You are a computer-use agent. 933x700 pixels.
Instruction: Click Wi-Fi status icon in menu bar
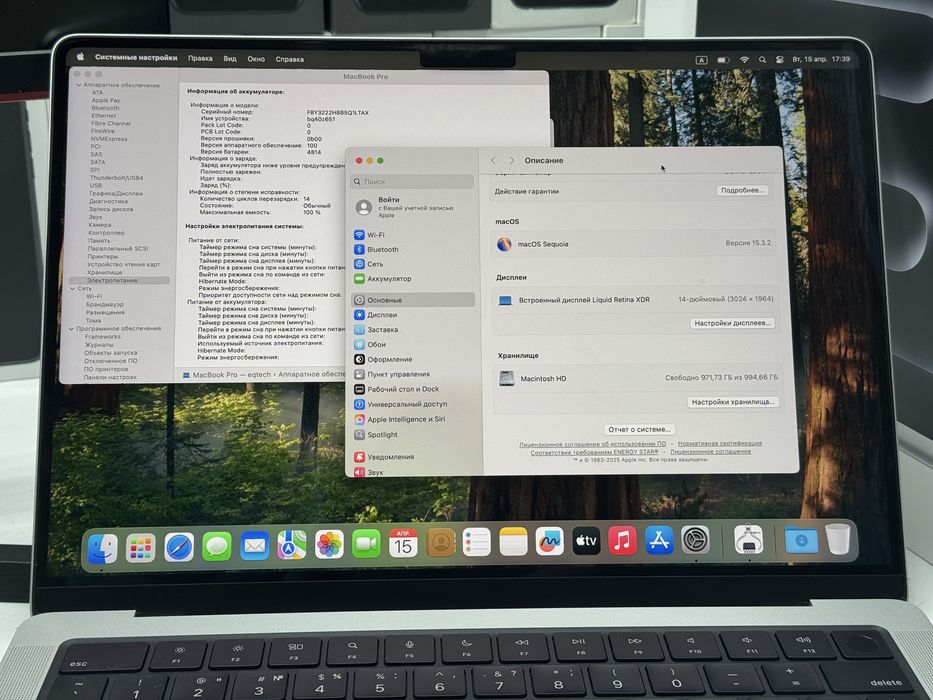(744, 60)
